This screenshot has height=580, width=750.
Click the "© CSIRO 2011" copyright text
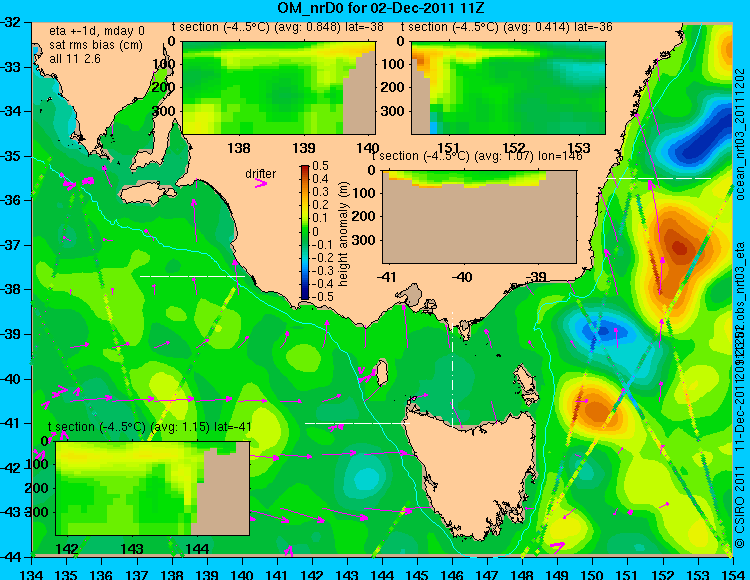[x=740, y=507]
